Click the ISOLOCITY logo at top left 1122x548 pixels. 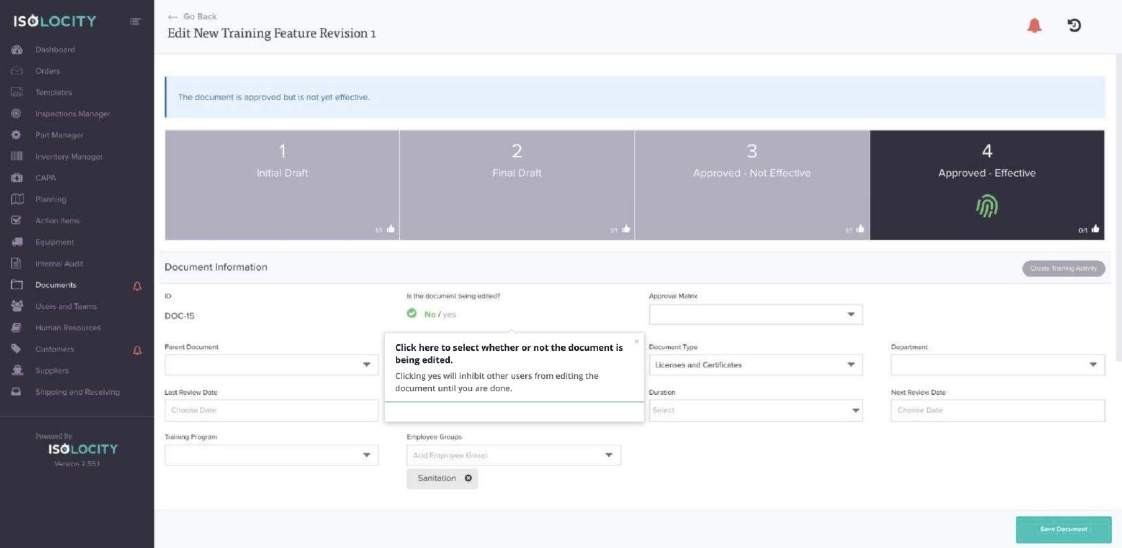54,21
